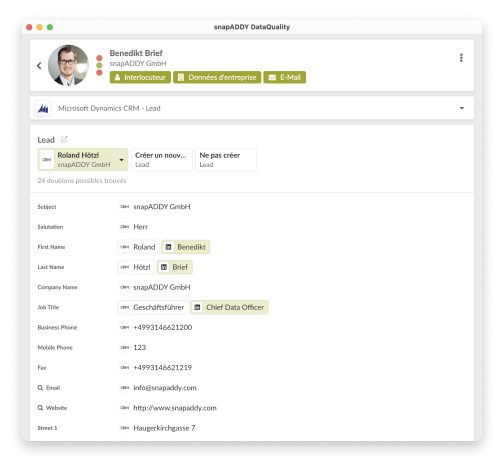
Task: Select the Données d'entreprise tag button
Action: point(217,77)
